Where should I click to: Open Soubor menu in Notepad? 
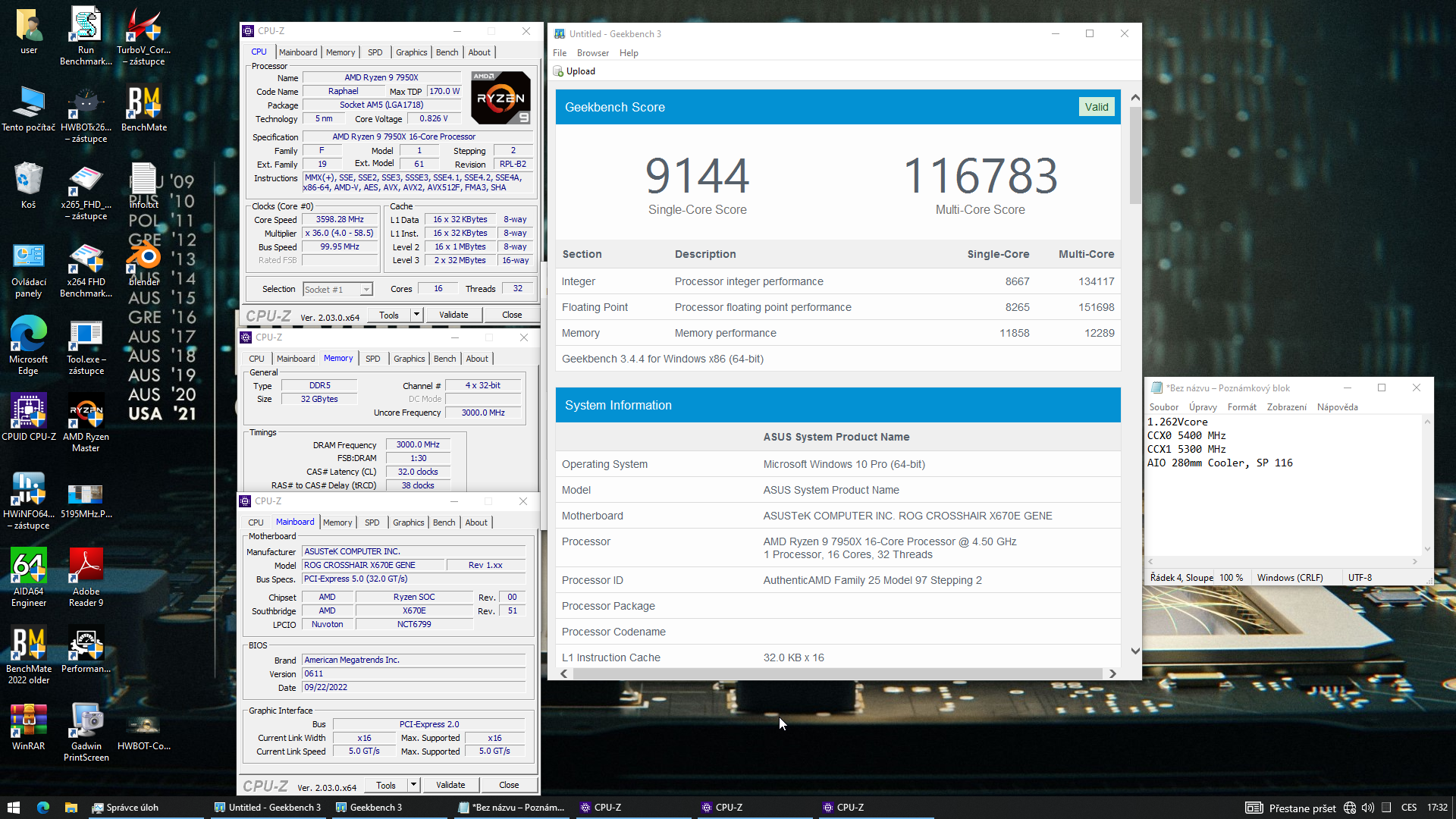[x=1163, y=407]
